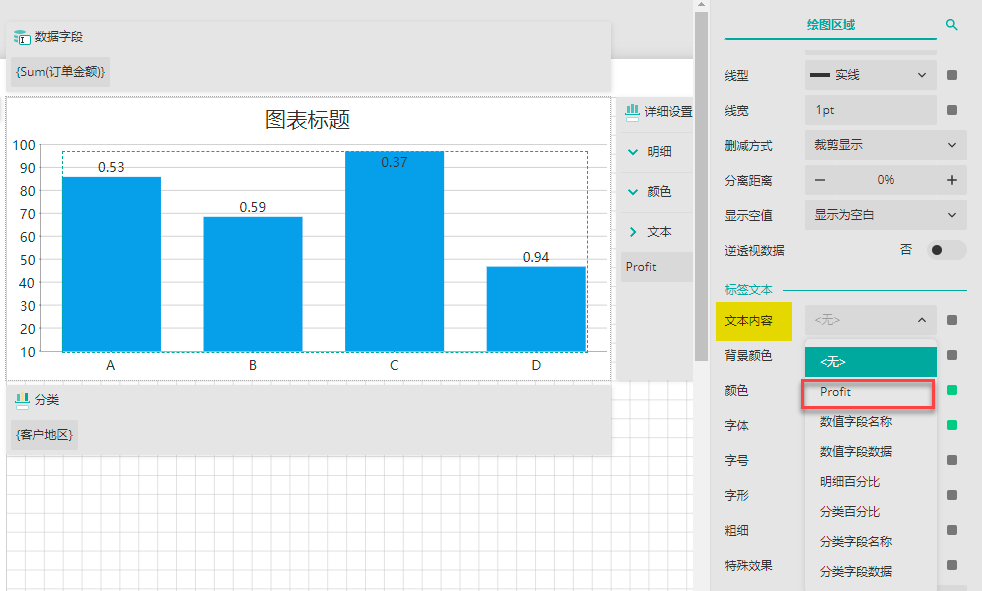Click the search icon in properties panel
The image size is (982, 591).
[951, 25]
